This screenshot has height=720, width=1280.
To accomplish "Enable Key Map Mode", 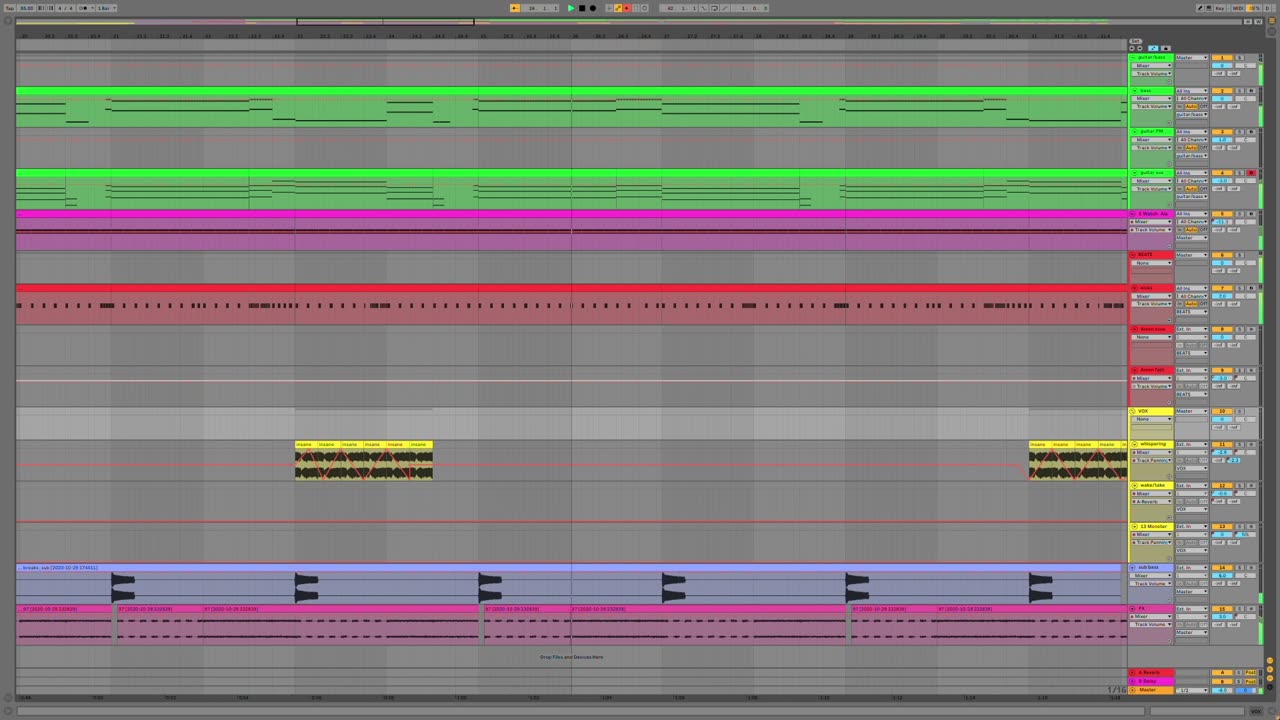I will click(1220, 8).
